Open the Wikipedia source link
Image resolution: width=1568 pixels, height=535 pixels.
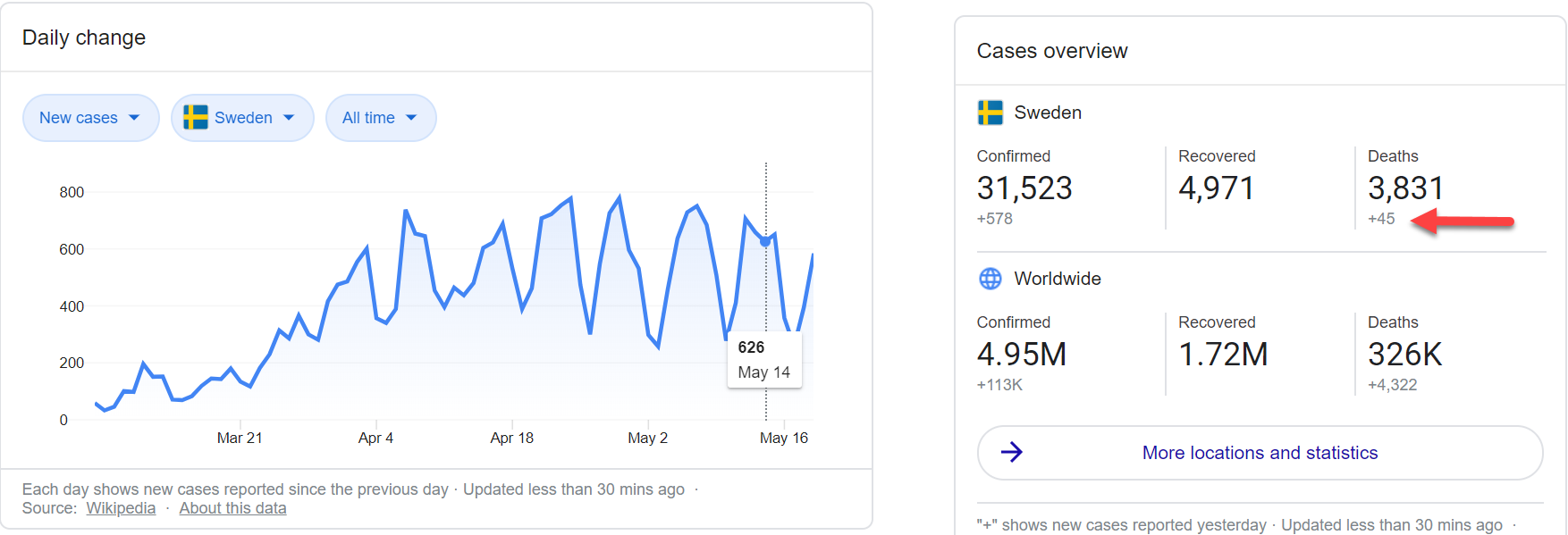[x=121, y=508]
